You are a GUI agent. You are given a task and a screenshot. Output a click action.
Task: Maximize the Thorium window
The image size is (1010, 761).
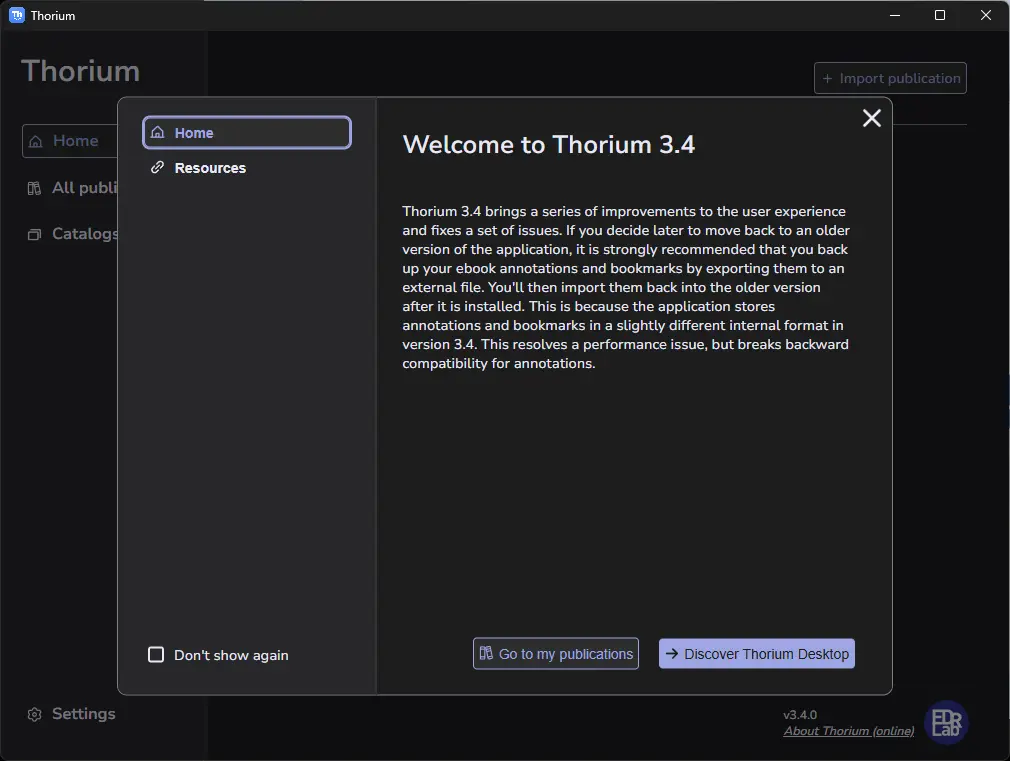940,15
